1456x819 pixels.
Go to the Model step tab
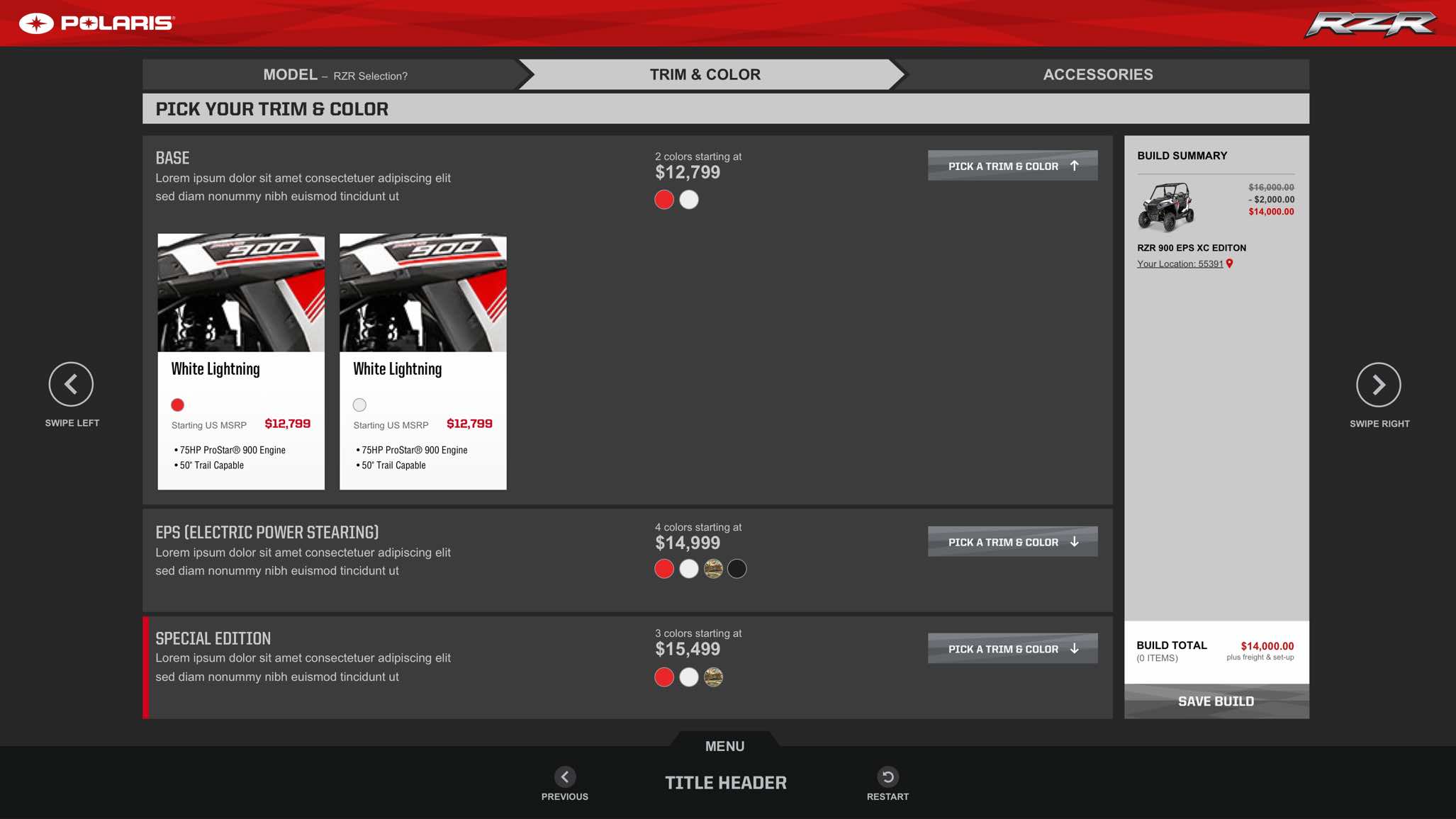pos(335,75)
